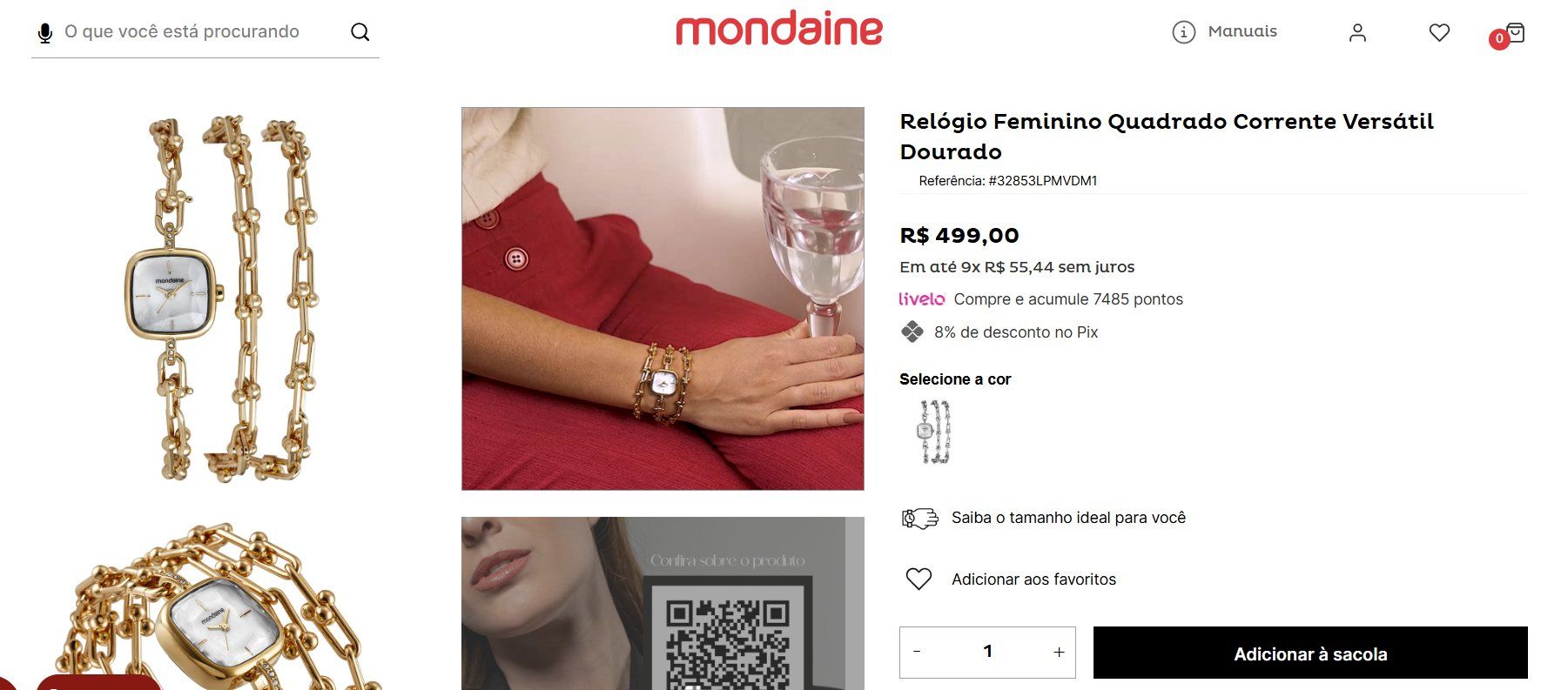Click the heart icon beside Adicionar aos favoritos

tap(919, 579)
